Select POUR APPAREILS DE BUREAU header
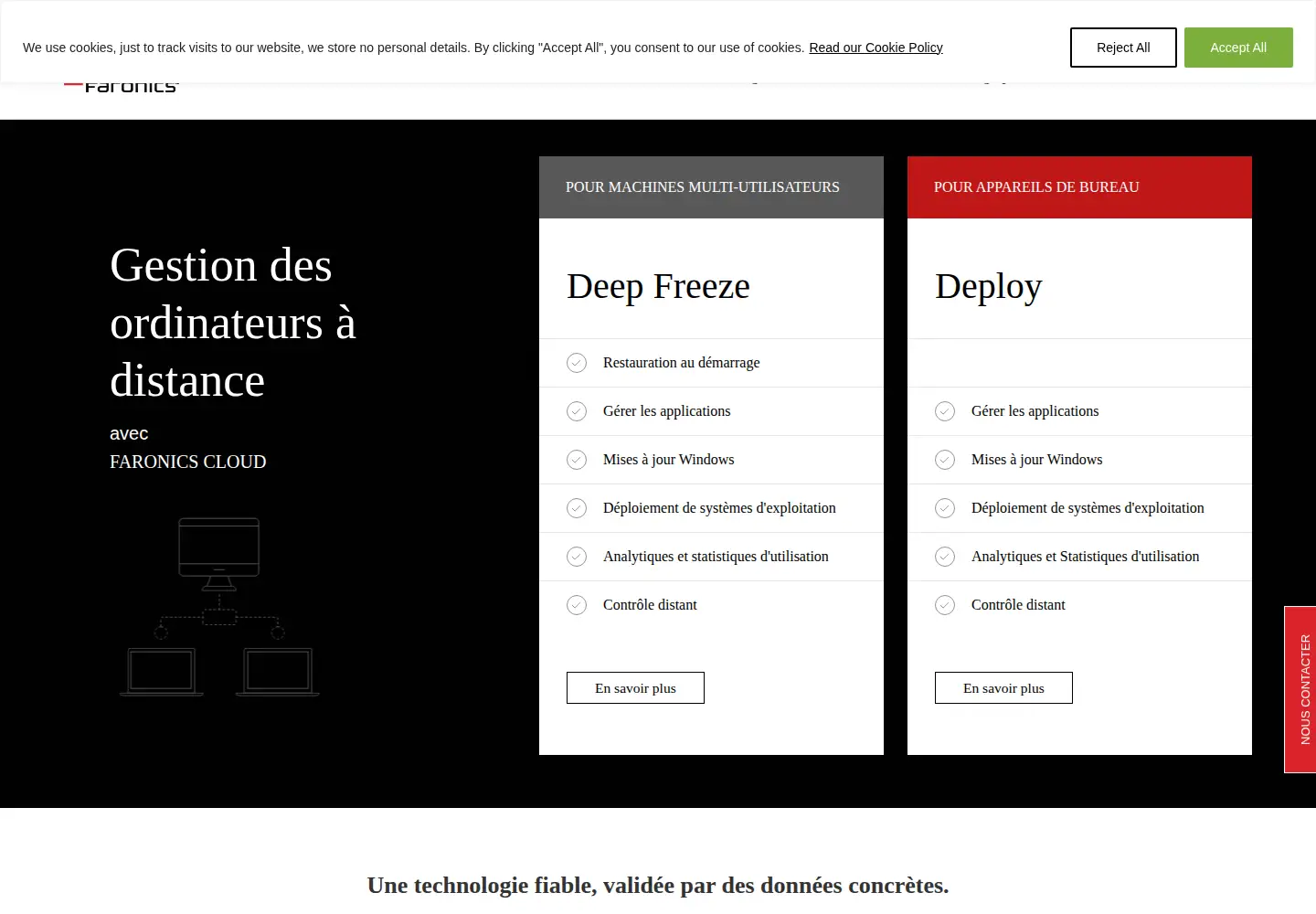The height and width of the screenshot is (914, 1316). [1079, 187]
